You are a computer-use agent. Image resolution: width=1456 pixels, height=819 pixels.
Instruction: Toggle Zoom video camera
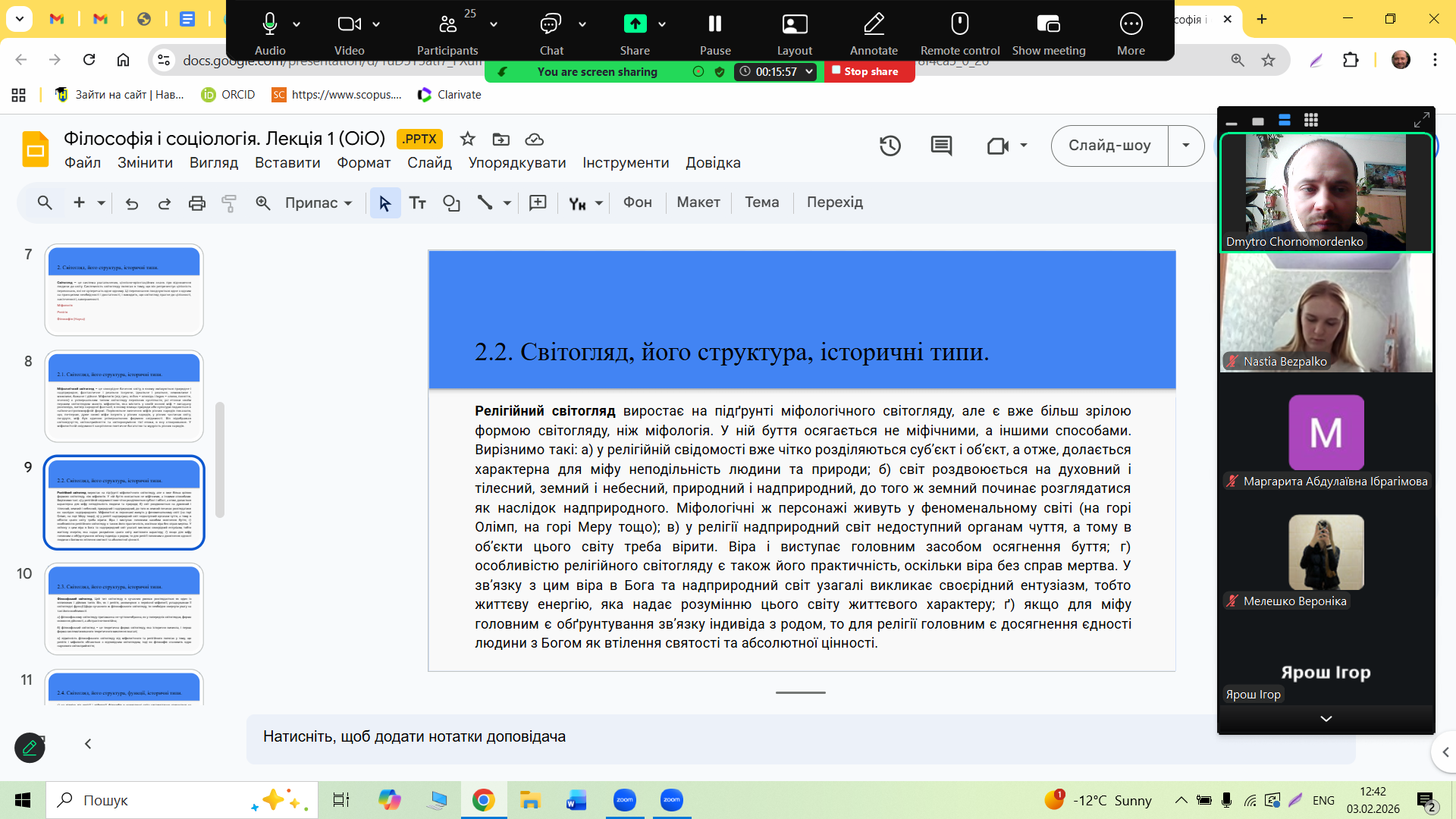point(349,25)
